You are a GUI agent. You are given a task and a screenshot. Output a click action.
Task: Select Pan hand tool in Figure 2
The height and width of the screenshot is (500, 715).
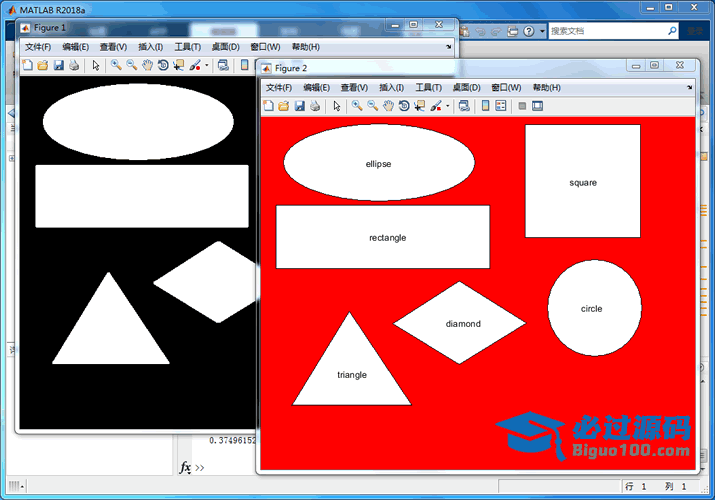point(388,106)
